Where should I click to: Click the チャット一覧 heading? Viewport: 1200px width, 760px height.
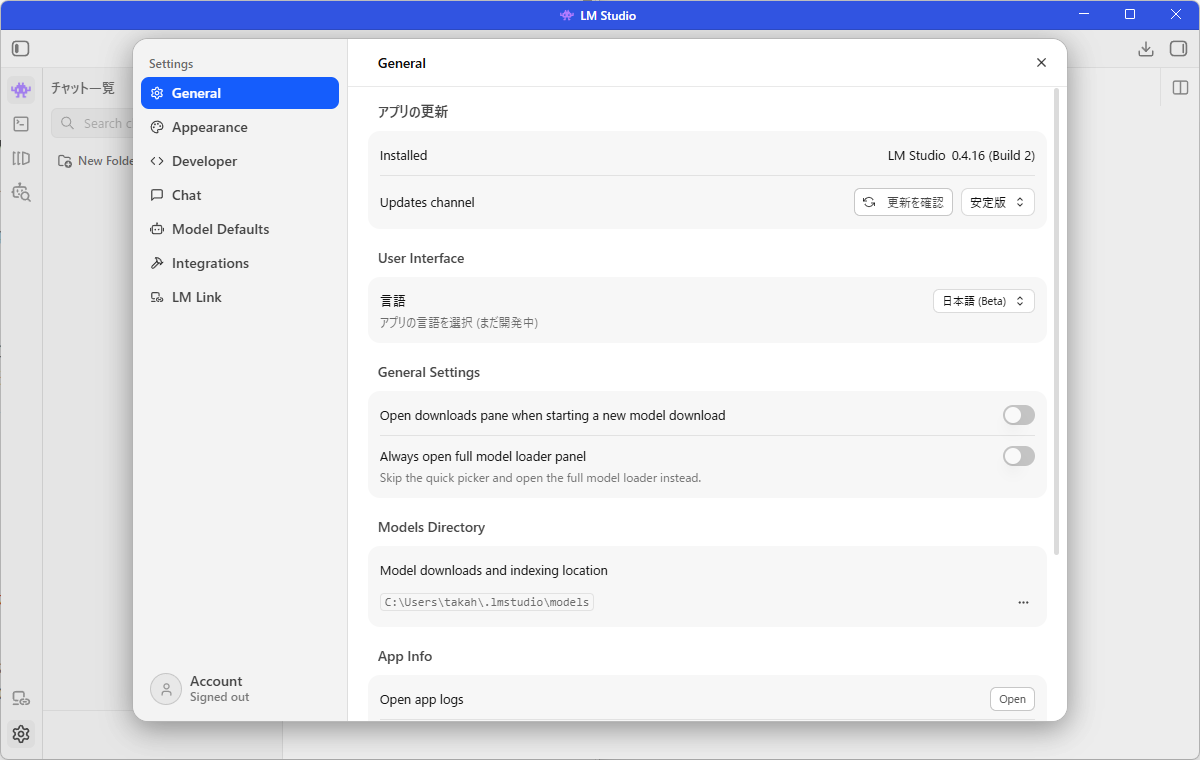pos(83,88)
